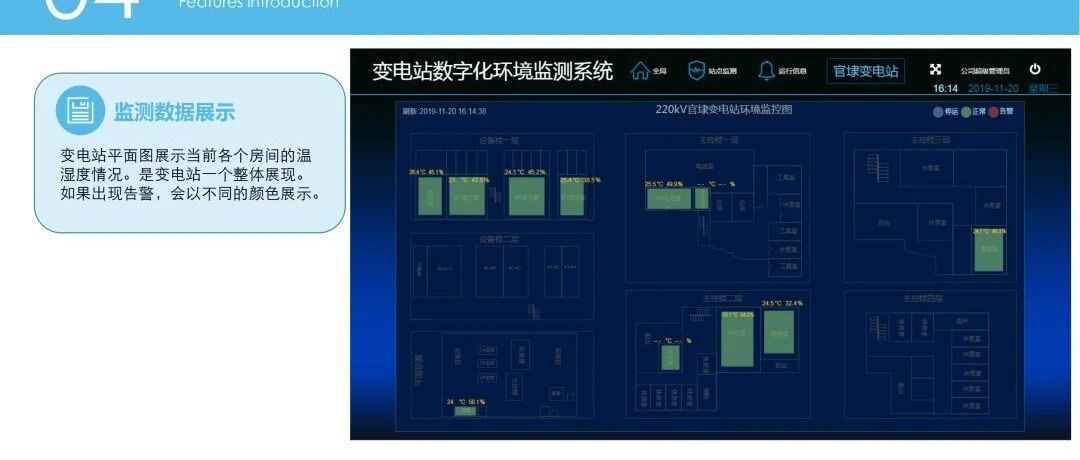Click the 设备楼一层 floor label
Viewport: 1080px width, 460px height.
tap(499, 140)
